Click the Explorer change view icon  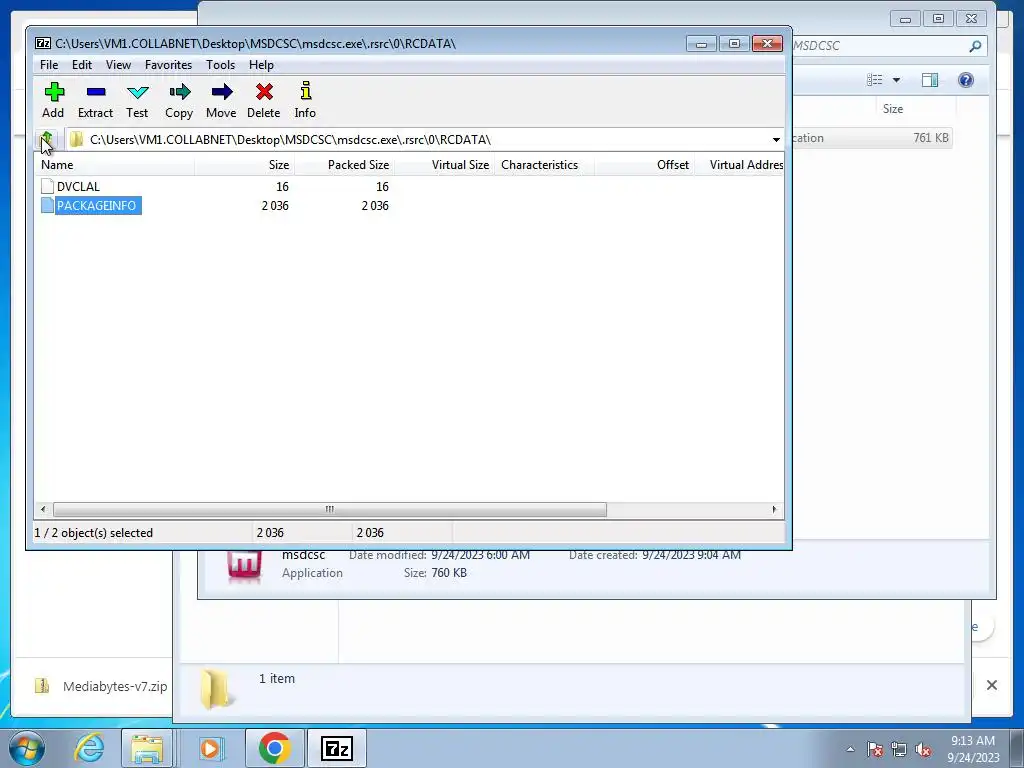pos(874,80)
